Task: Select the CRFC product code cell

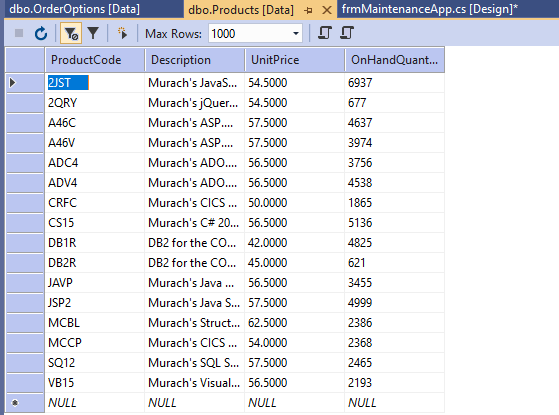Action: (95, 203)
